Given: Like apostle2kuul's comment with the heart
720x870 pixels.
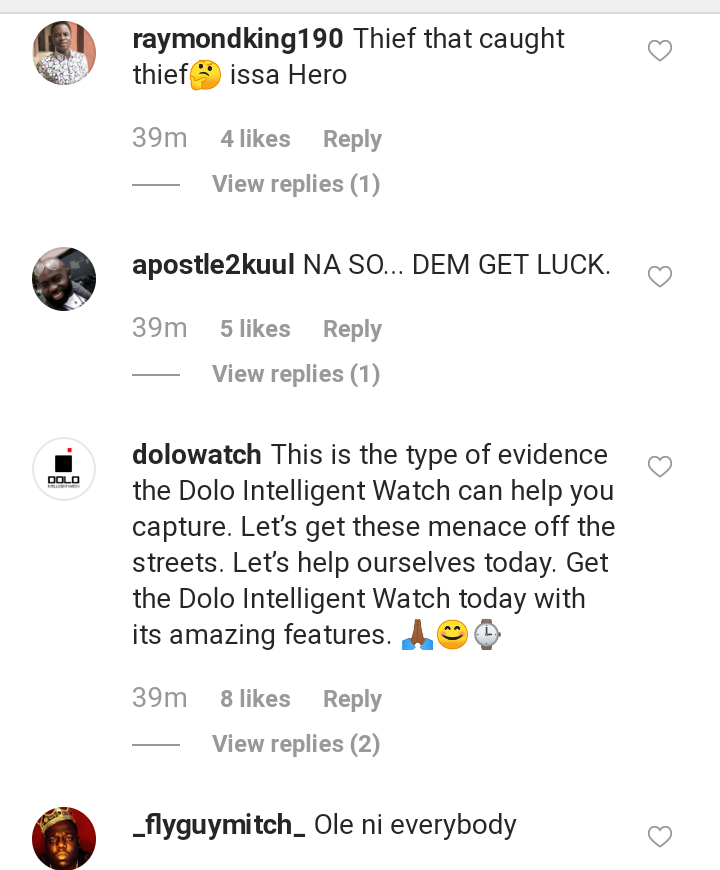Looking at the screenshot, I should 660,277.
